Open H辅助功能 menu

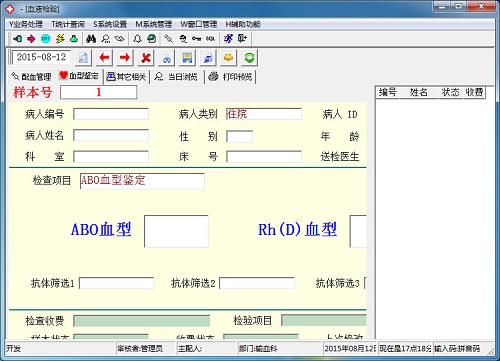[243, 24]
